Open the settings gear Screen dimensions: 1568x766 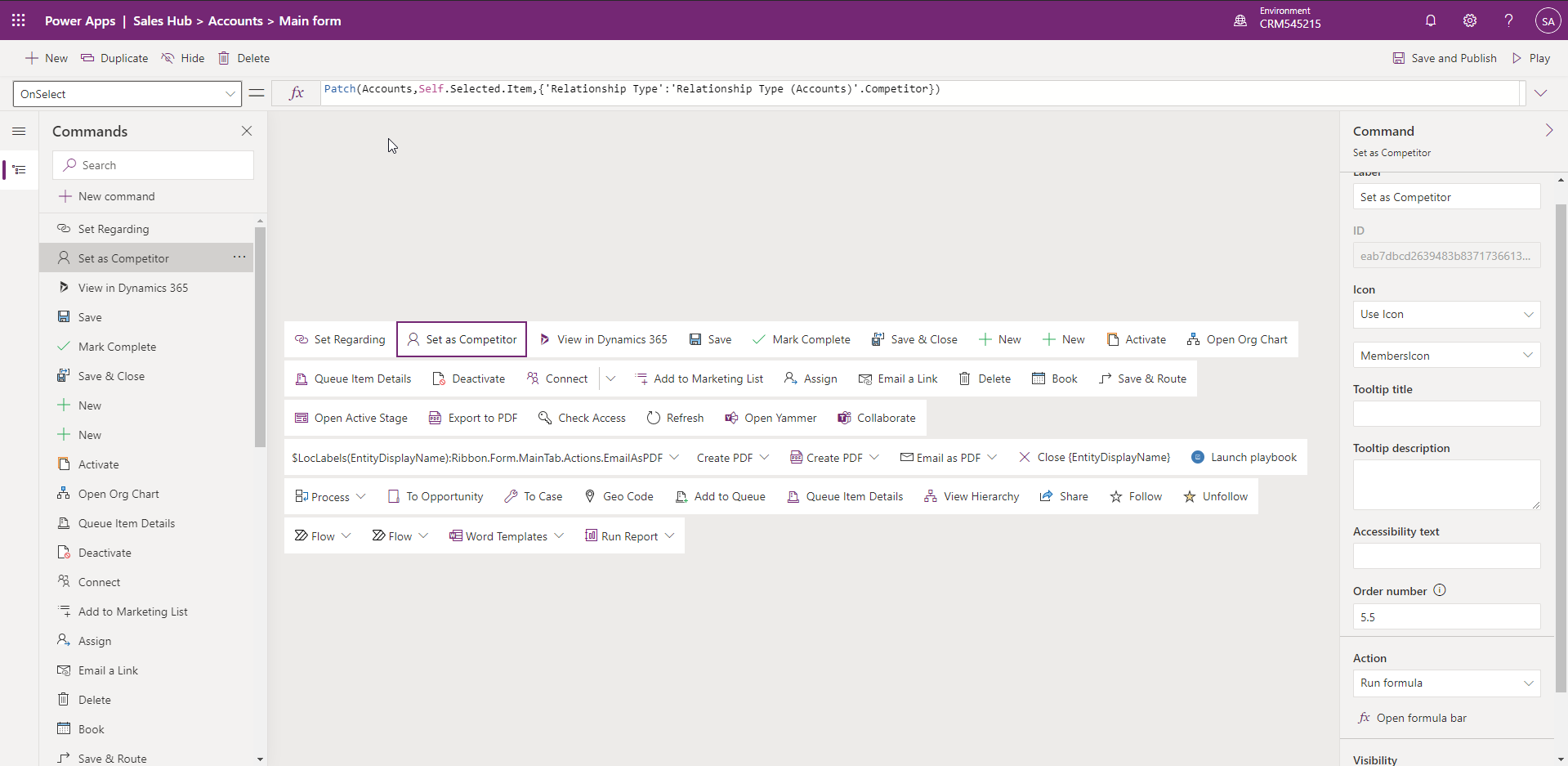point(1470,20)
